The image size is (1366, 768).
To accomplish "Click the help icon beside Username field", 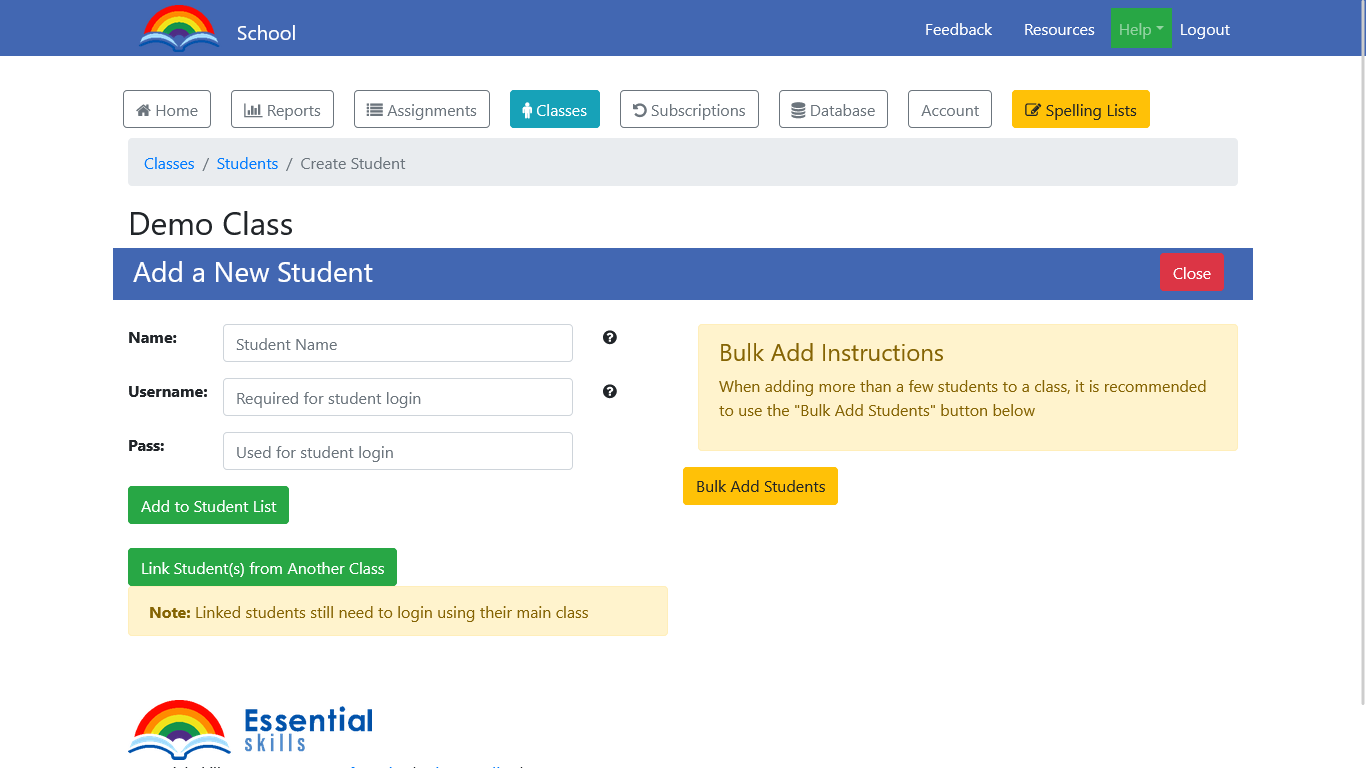I will (x=610, y=392).
